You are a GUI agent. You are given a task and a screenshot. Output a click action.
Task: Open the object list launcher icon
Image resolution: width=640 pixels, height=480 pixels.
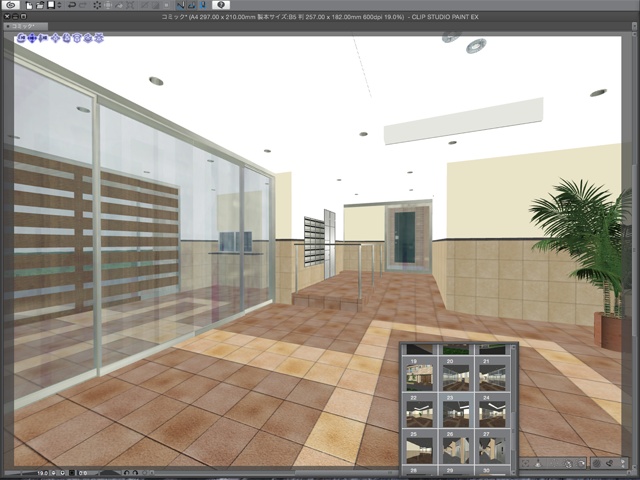(x=609, y=463)
